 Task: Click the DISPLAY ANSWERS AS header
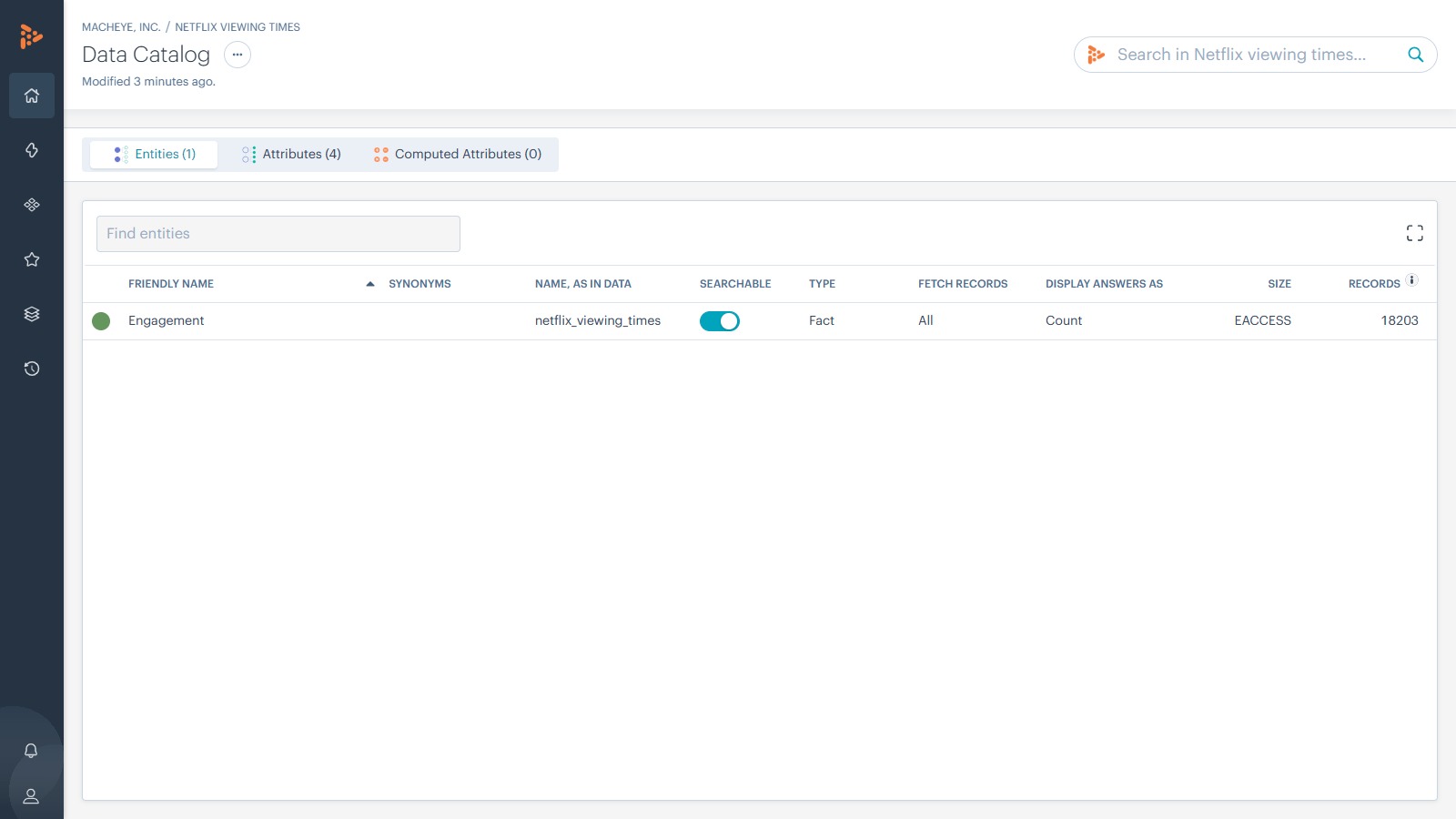[x=1104, y=284]
